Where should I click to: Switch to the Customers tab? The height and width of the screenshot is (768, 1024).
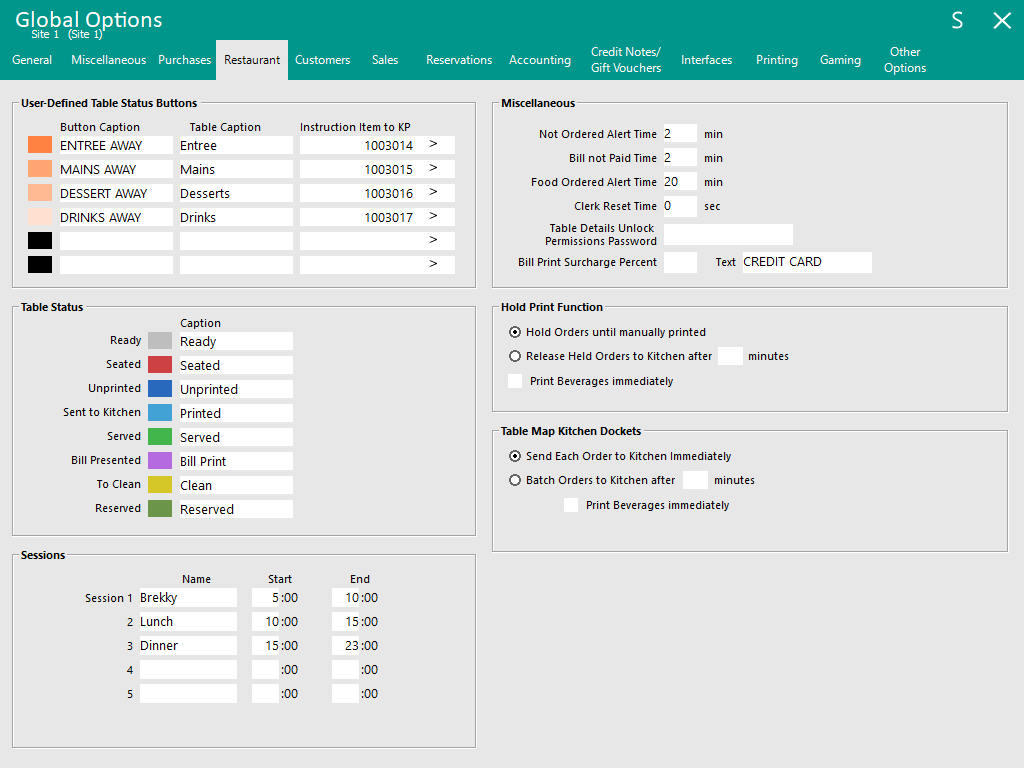[x=322, y=60]
